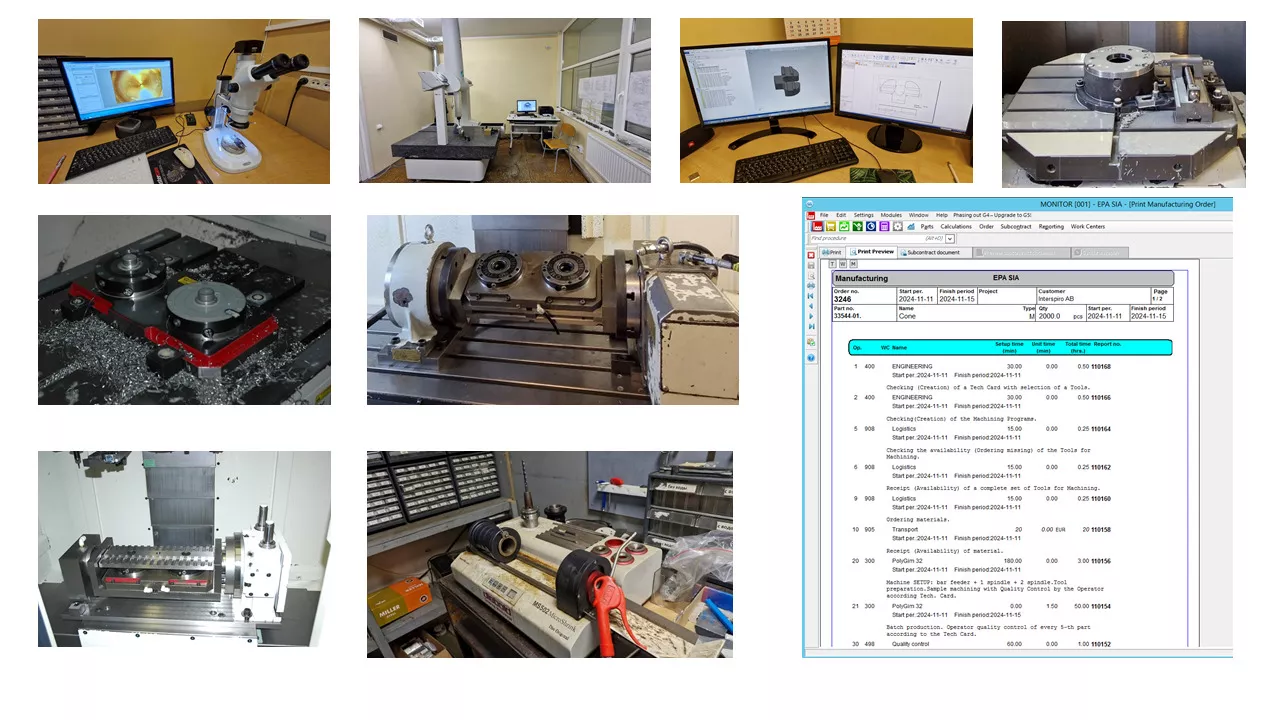This screenshot has height=720, width=1280.
Task: Switch to the Print tab
Action: (x=831, y=252)
